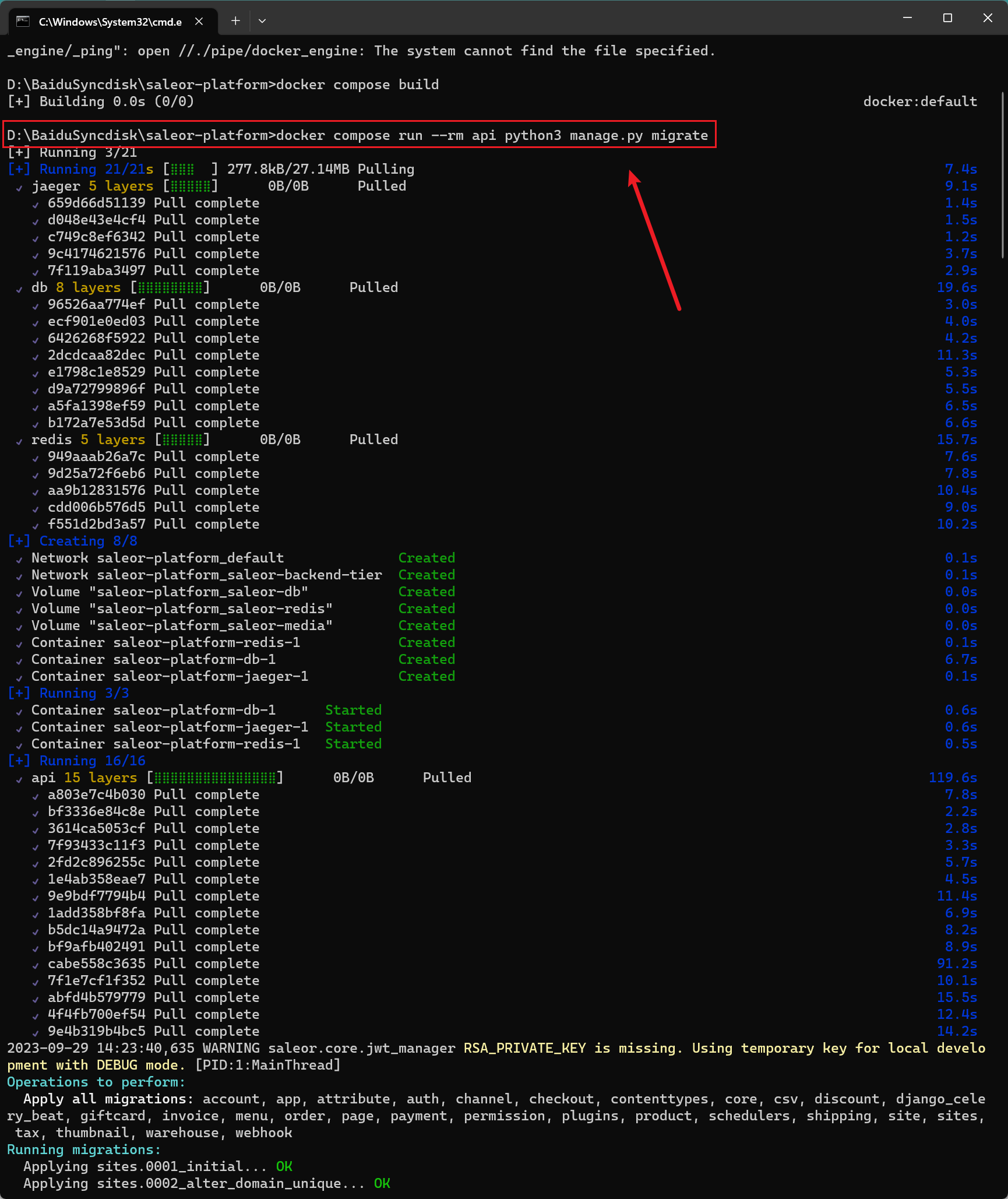1008x1199 pixels.
Task: Select the C:\Windows\System32\cmd.e tab
Action: click(x=113, y=22)
